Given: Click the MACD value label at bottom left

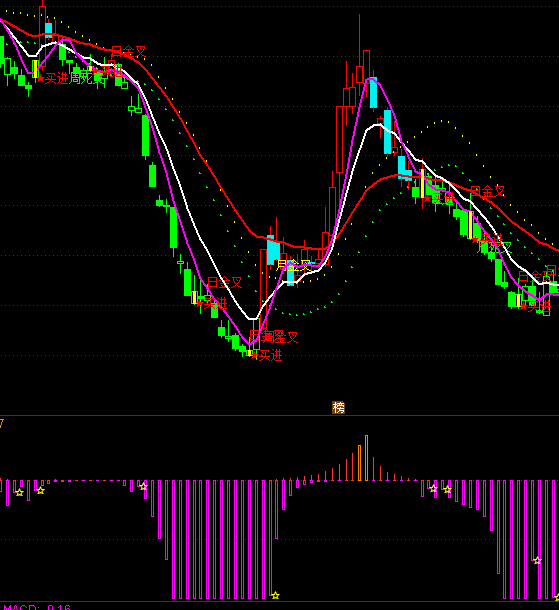Looking at the screenshot, I should [x=37, y=607].
